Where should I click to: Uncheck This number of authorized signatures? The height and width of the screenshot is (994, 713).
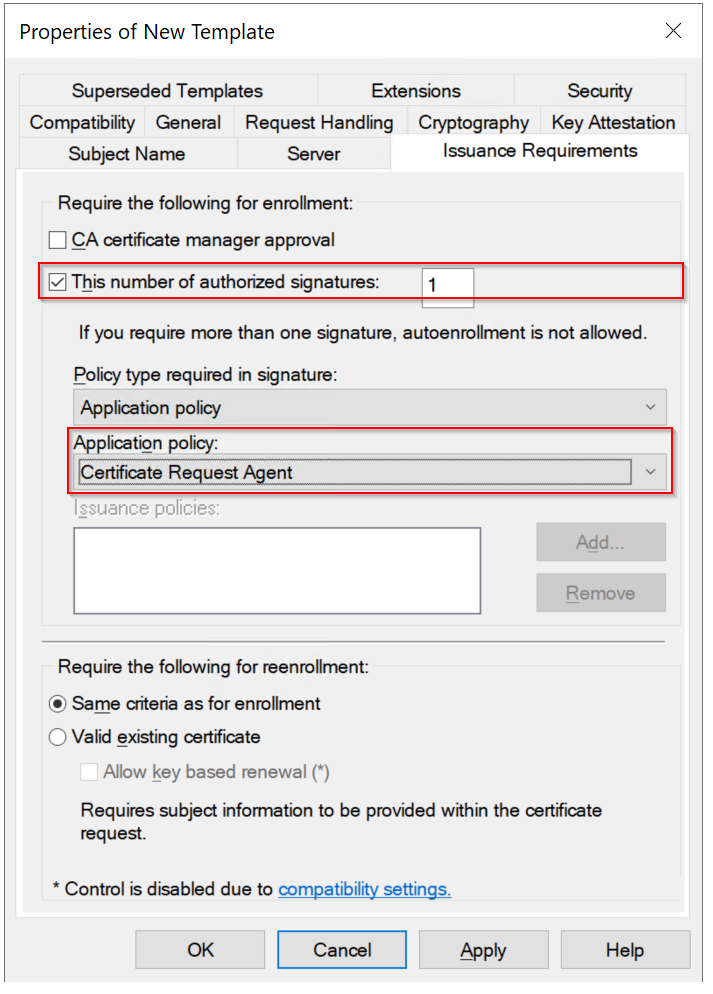(x=58, y=282)
